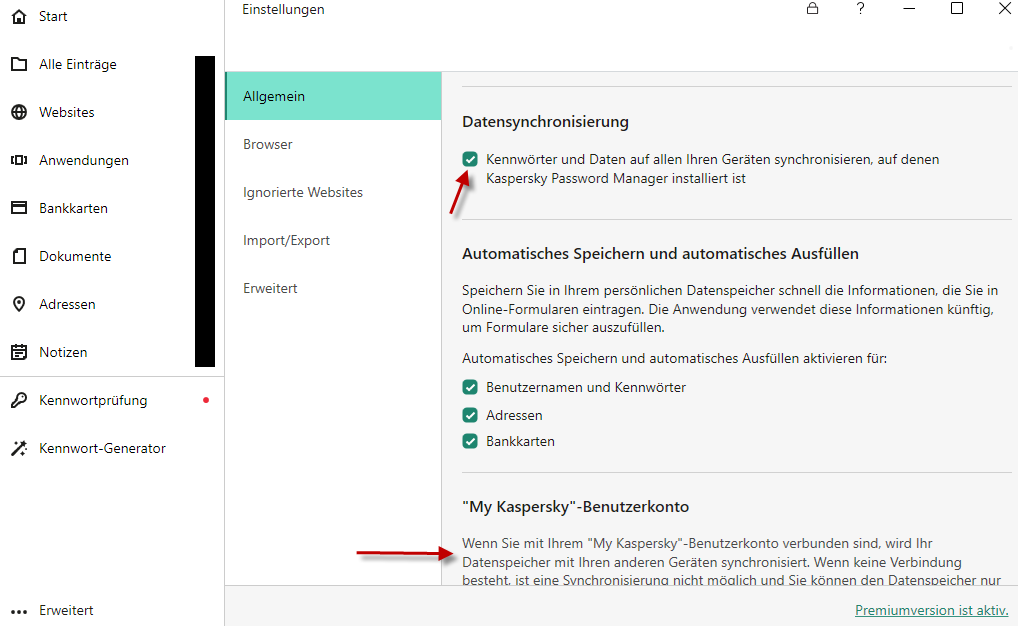Open the Adressen section label

point(67,304)
